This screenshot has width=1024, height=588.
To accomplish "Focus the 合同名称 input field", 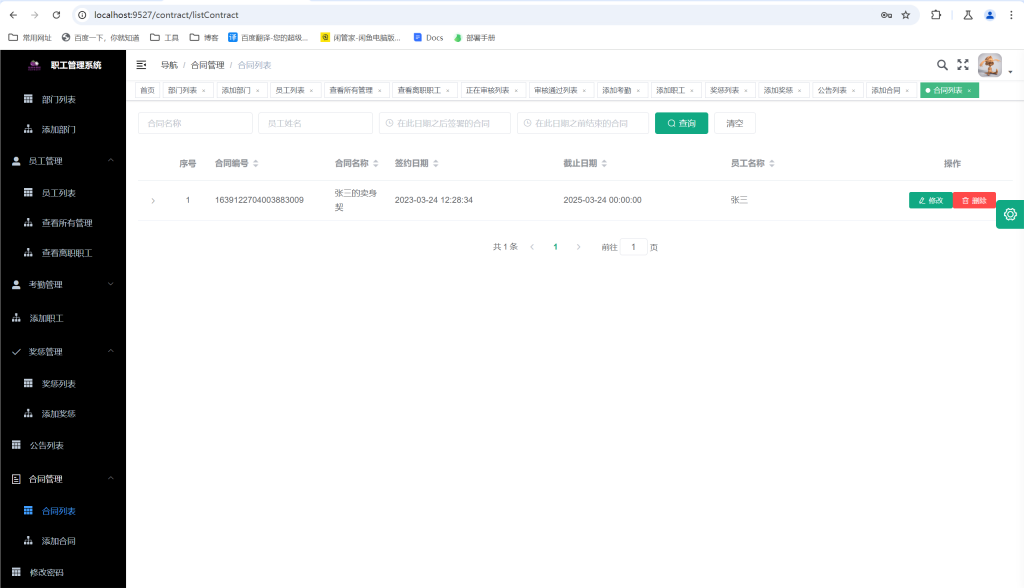I will point(195,123).
